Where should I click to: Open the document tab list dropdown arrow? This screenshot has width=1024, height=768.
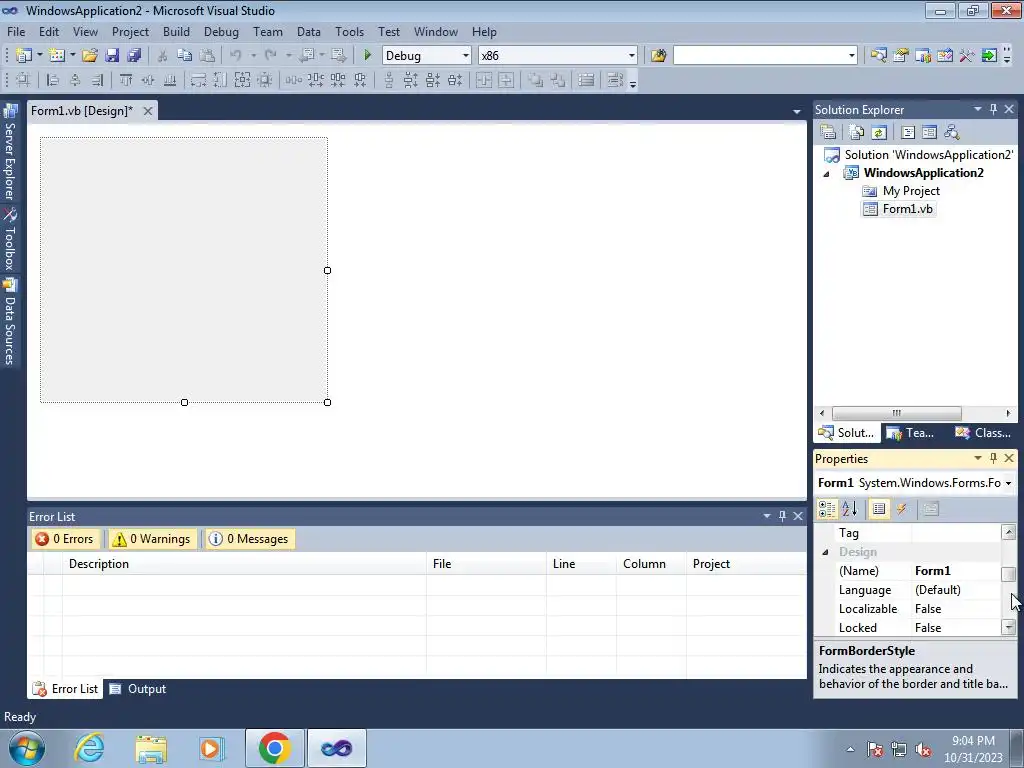click(x=797, y=112)
